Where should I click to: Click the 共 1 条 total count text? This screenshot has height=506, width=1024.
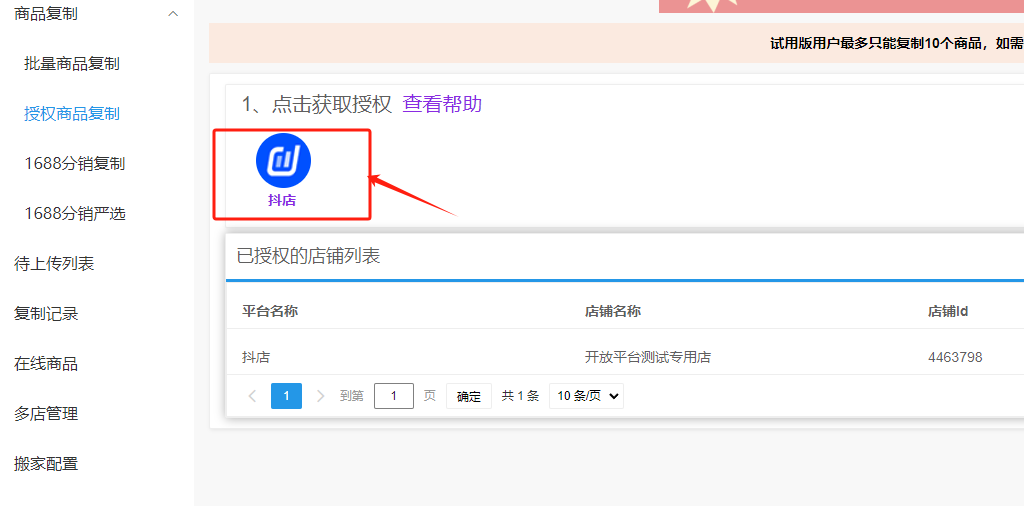(520, 396)
